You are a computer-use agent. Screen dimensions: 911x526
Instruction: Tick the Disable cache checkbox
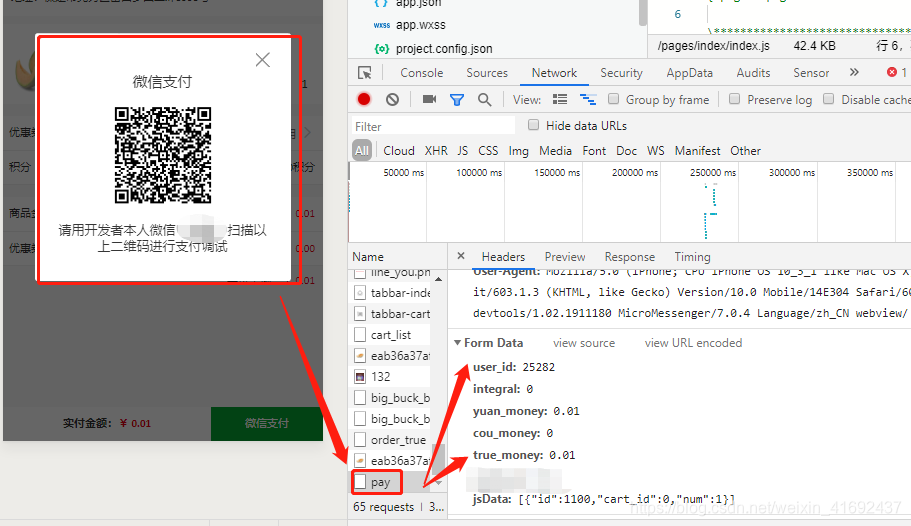(x=828, y=99)
